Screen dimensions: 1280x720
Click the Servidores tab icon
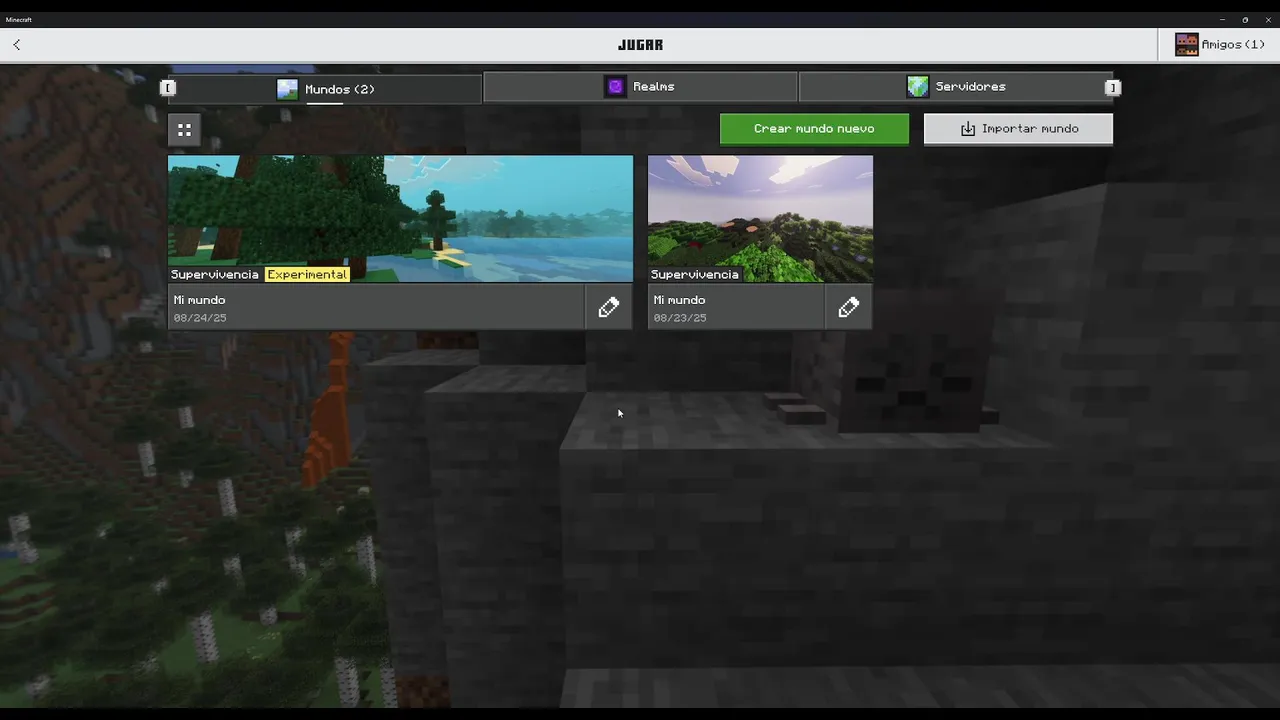tap(917, 87)
